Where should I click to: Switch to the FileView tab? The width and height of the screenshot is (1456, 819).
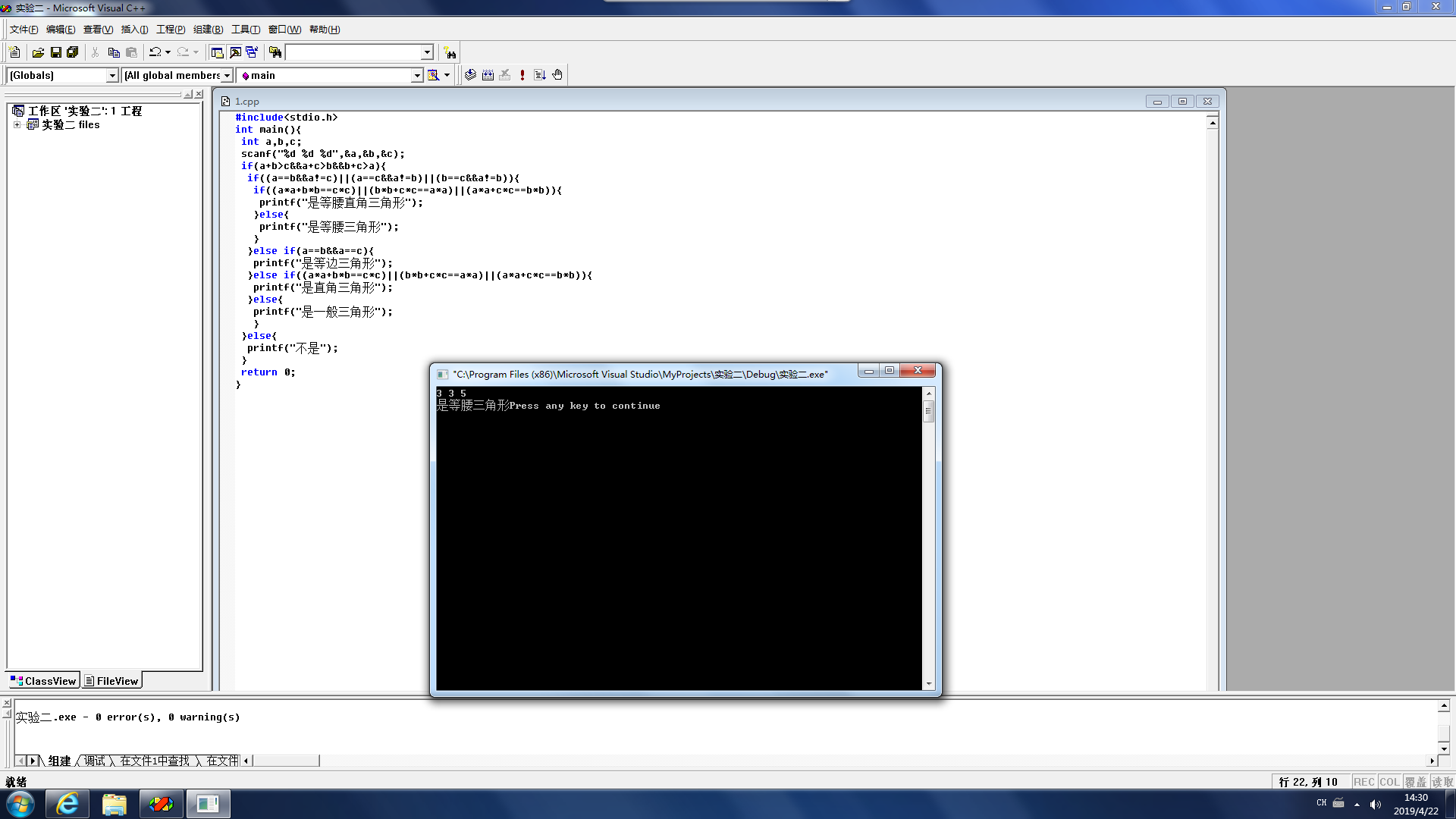[x=112, y=681]
